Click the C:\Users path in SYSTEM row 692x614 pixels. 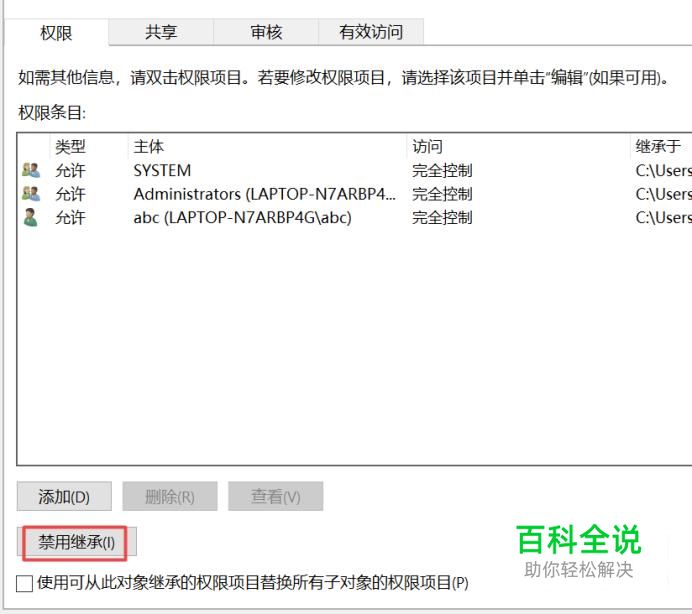coord(663,170)
